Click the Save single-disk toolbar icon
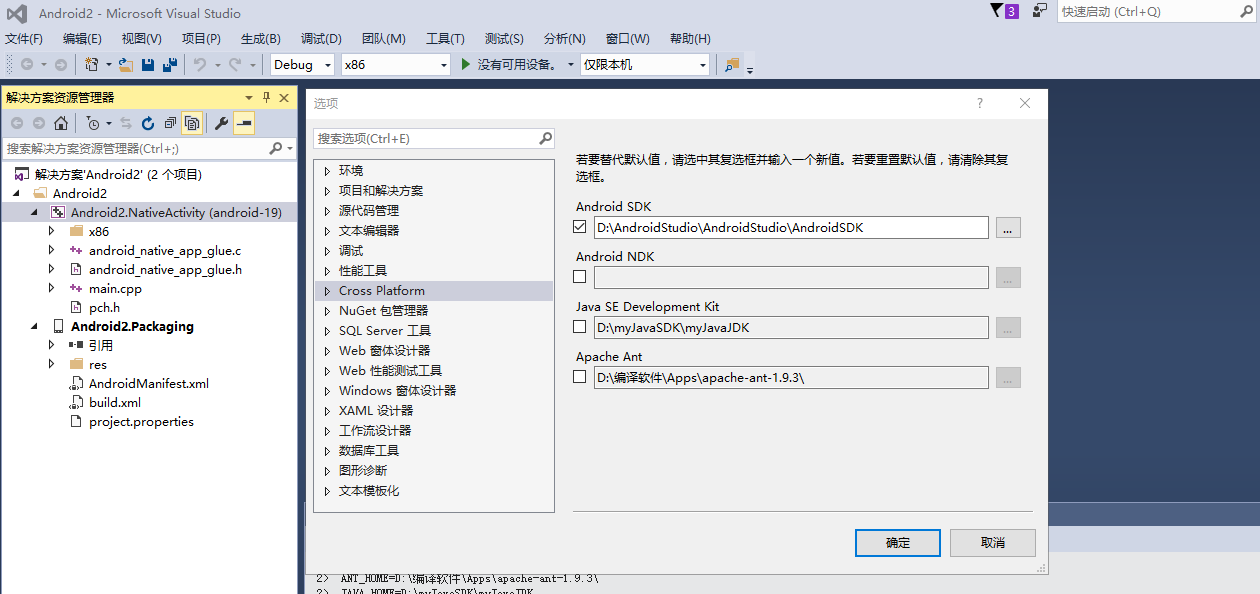The height and width of the screenshot is (594, 1260). (x=148, y=64)
